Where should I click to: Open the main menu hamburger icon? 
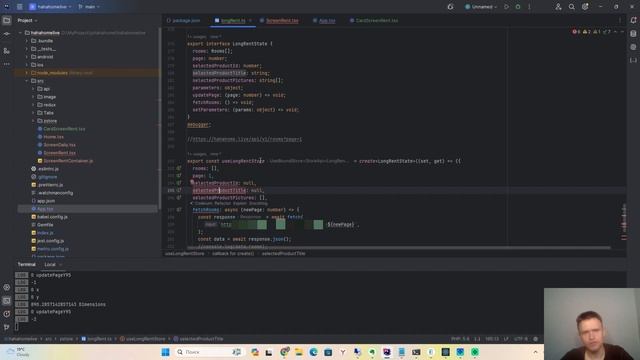click(x=20, y=7)
